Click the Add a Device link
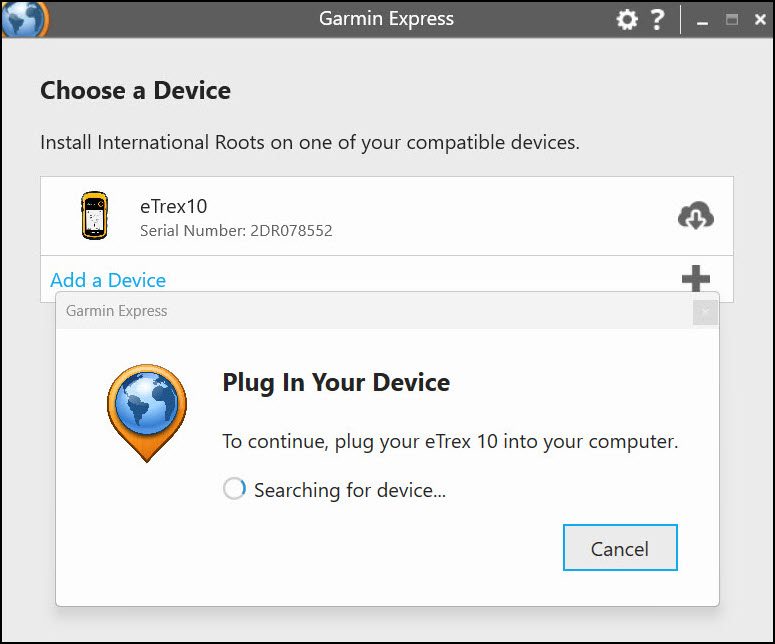 click(x=108, y=280)
